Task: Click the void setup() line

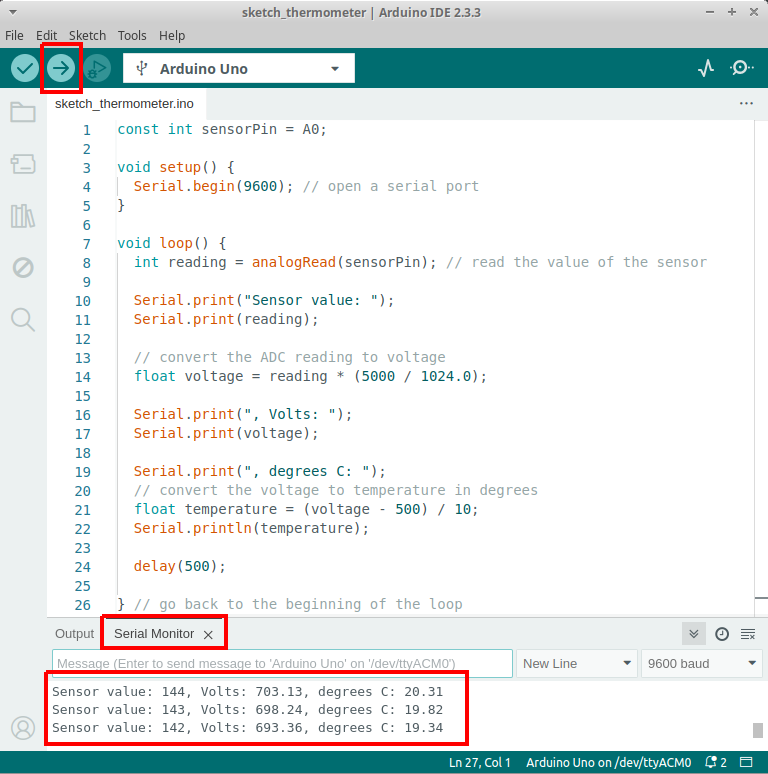Action: 176,167
